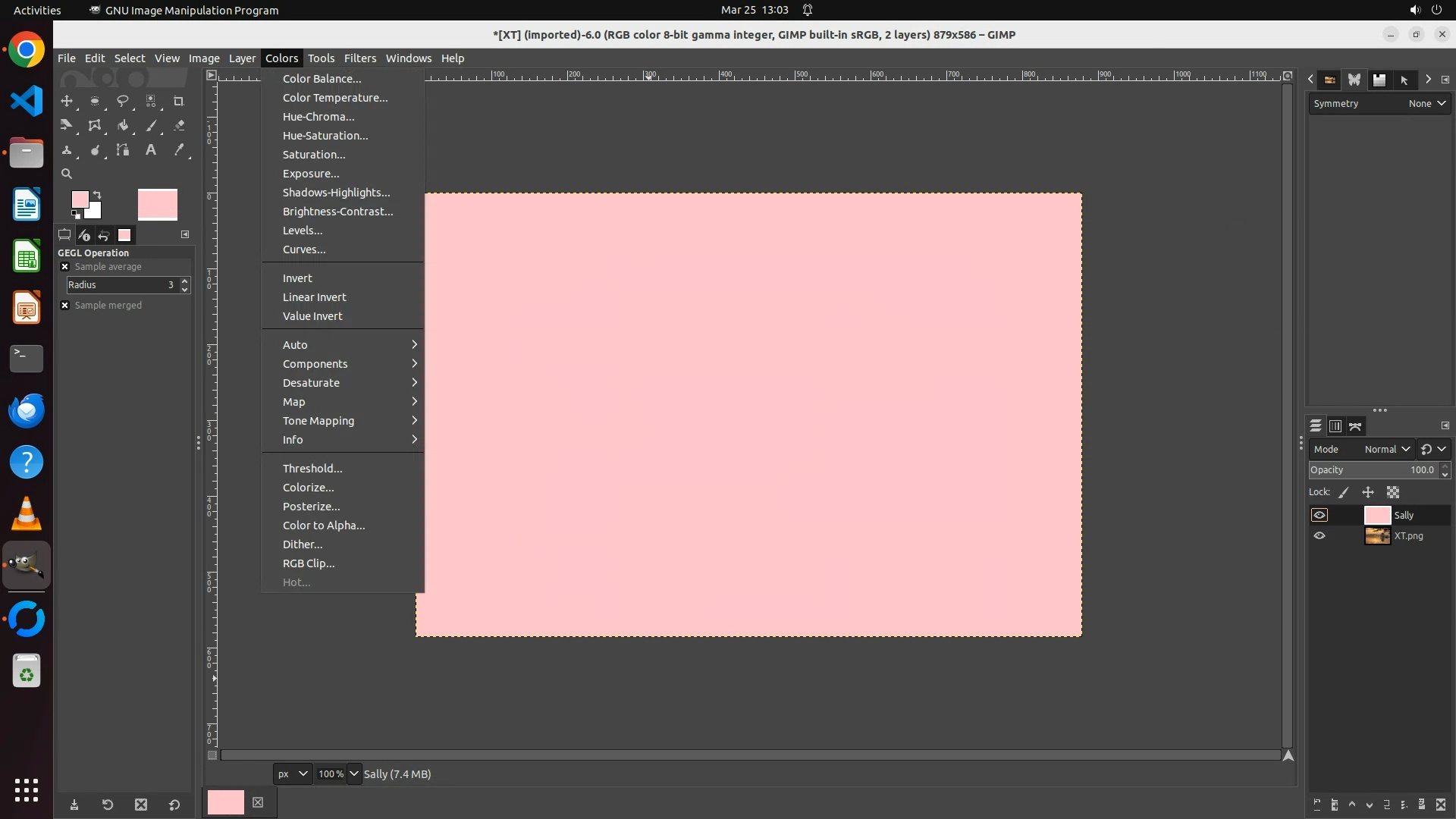This screenshot has width=1456, height=819.
Task: Switch to the Paths dock tab
Action: pos(1355,426)
